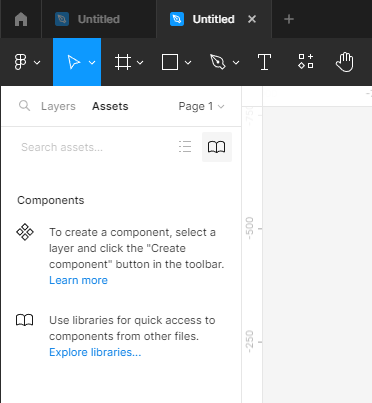Go to the Figma home screen

coord(21,19)
